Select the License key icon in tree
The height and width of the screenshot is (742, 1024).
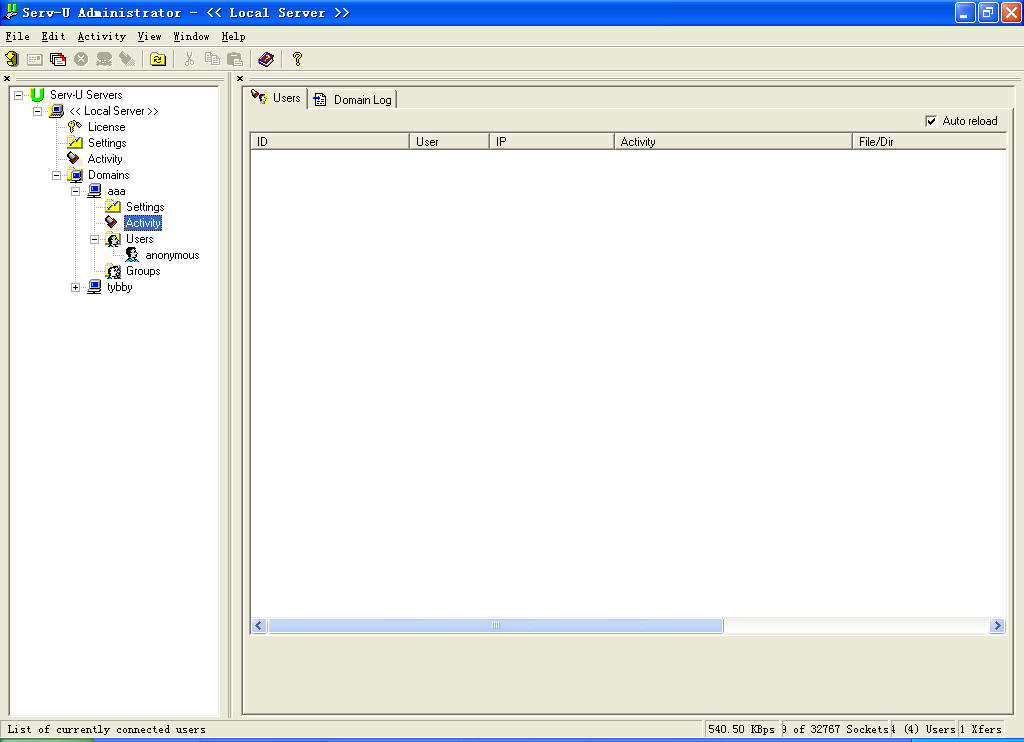point(74,127)
